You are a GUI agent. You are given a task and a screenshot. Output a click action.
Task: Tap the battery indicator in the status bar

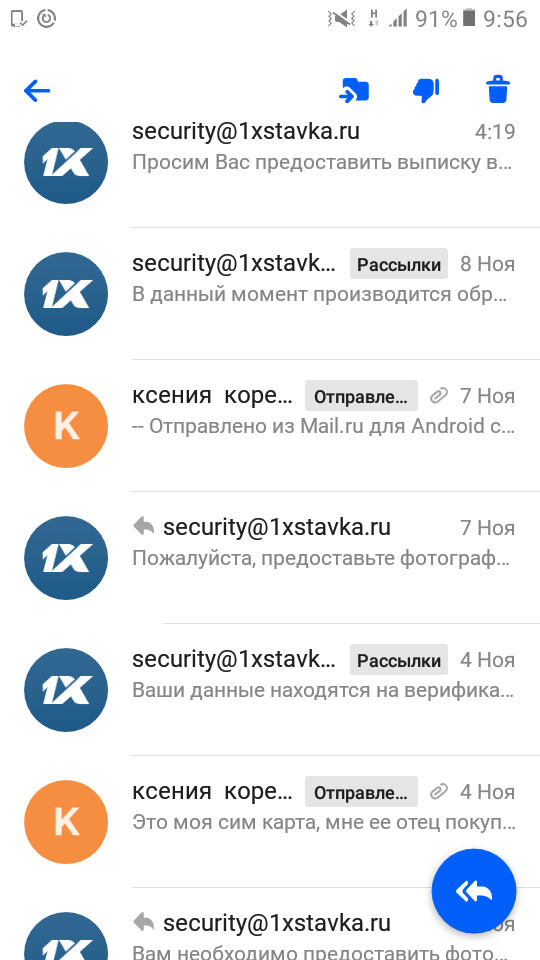click(469, 18)
